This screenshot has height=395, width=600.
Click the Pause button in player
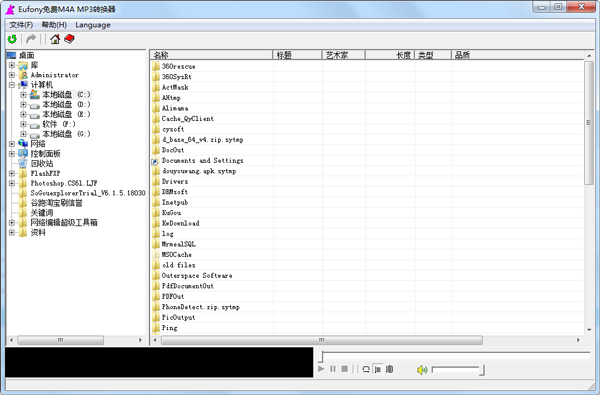tap(333, 369)
